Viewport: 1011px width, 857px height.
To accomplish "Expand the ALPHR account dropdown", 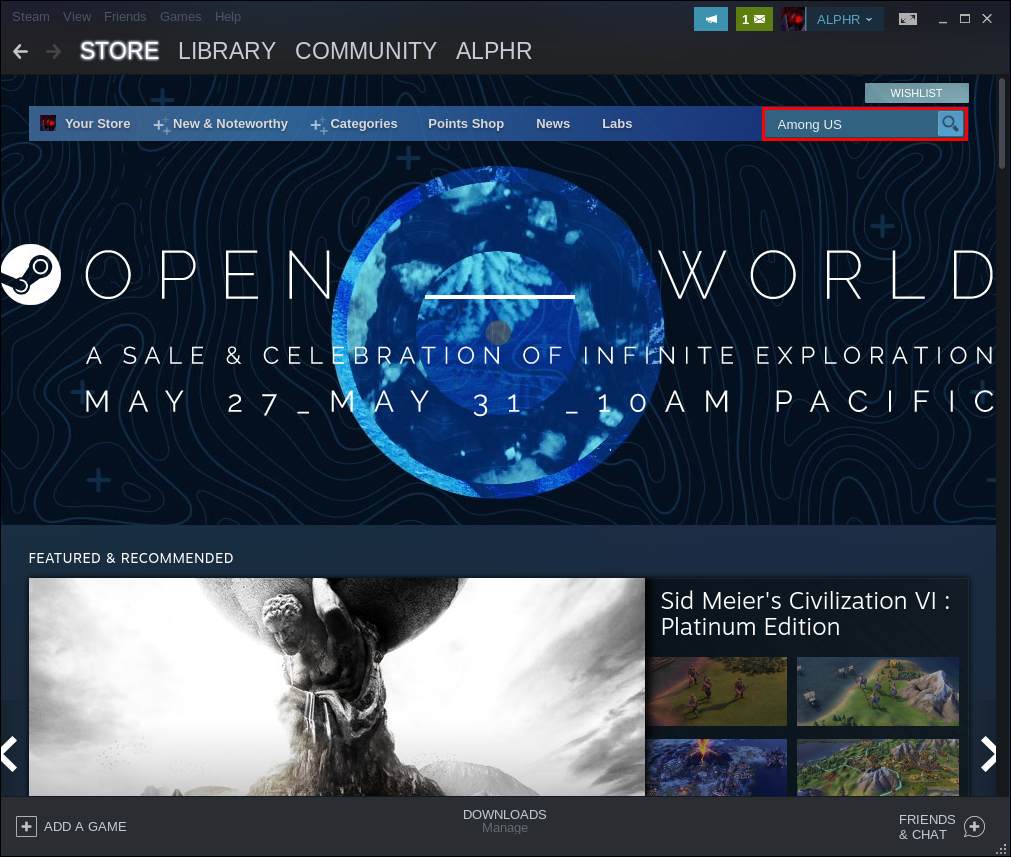I will click(845, 19).
